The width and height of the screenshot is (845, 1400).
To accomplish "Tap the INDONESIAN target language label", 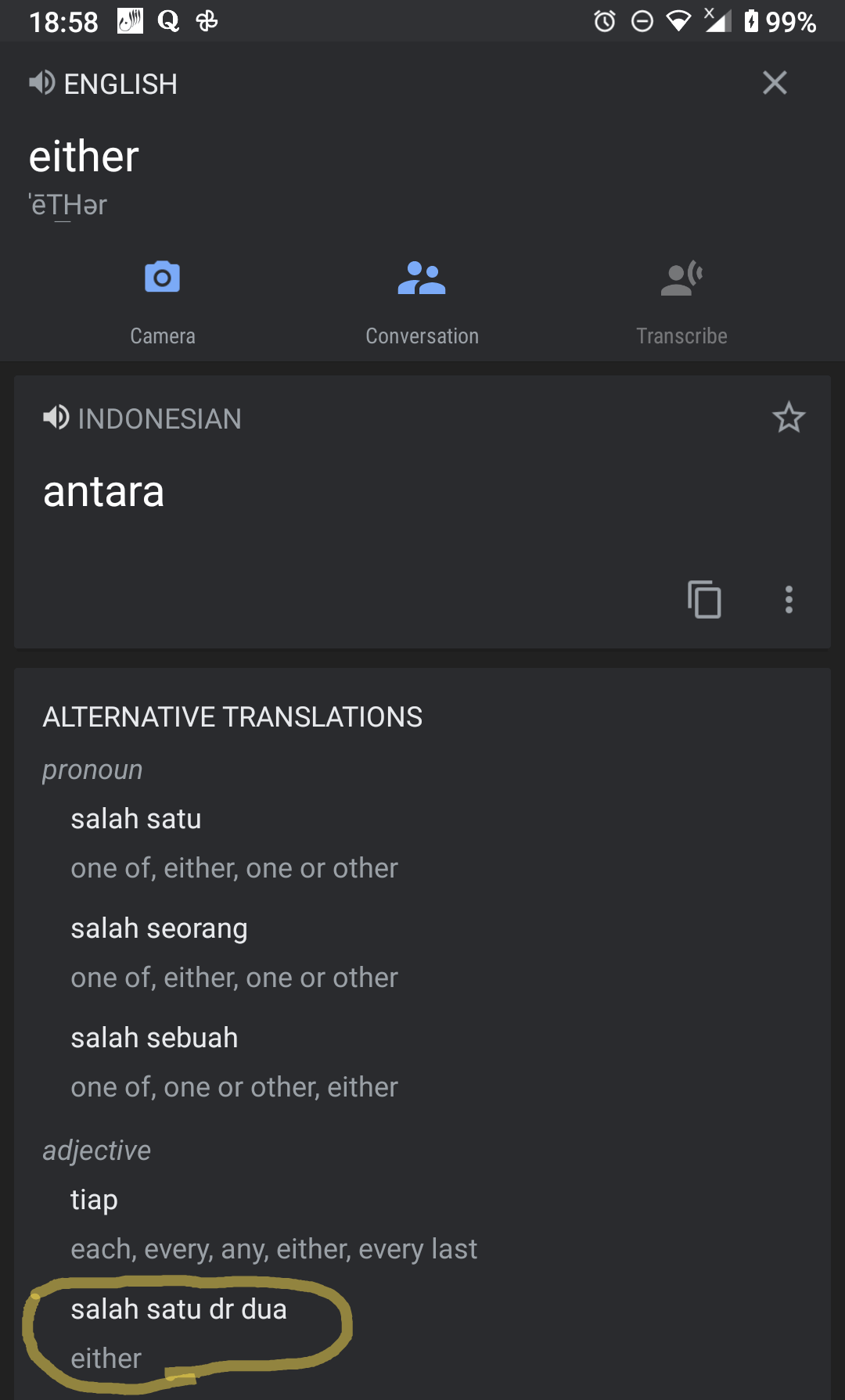I will (160, 418).
